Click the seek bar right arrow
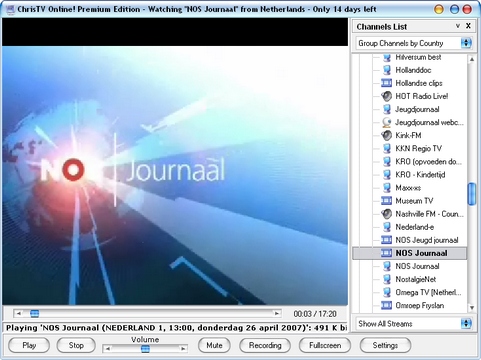Viewport: 481px width, 360px height. (x=276, y=313)
